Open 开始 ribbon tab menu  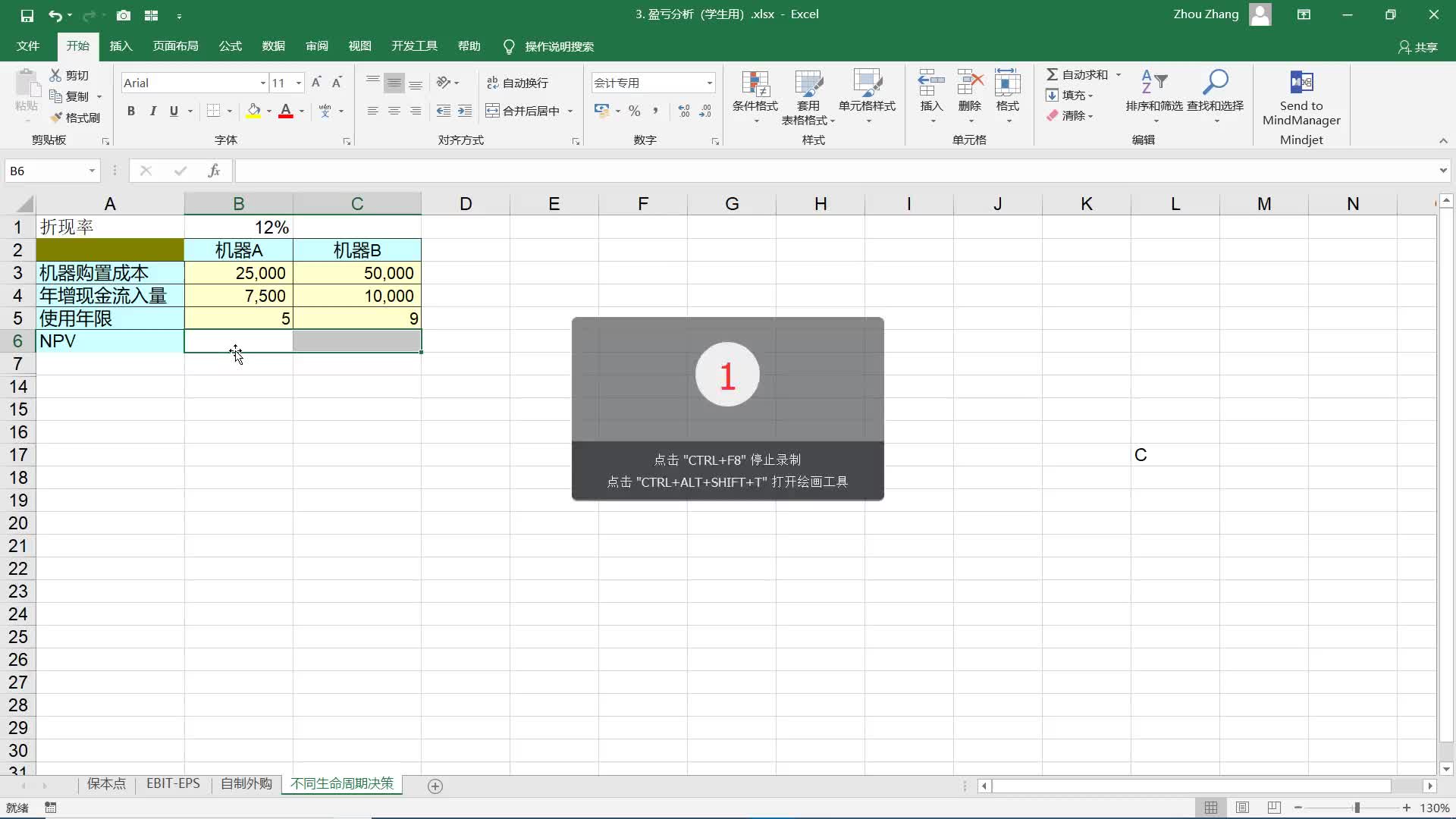pyautogui.click(x=77, y=46)
